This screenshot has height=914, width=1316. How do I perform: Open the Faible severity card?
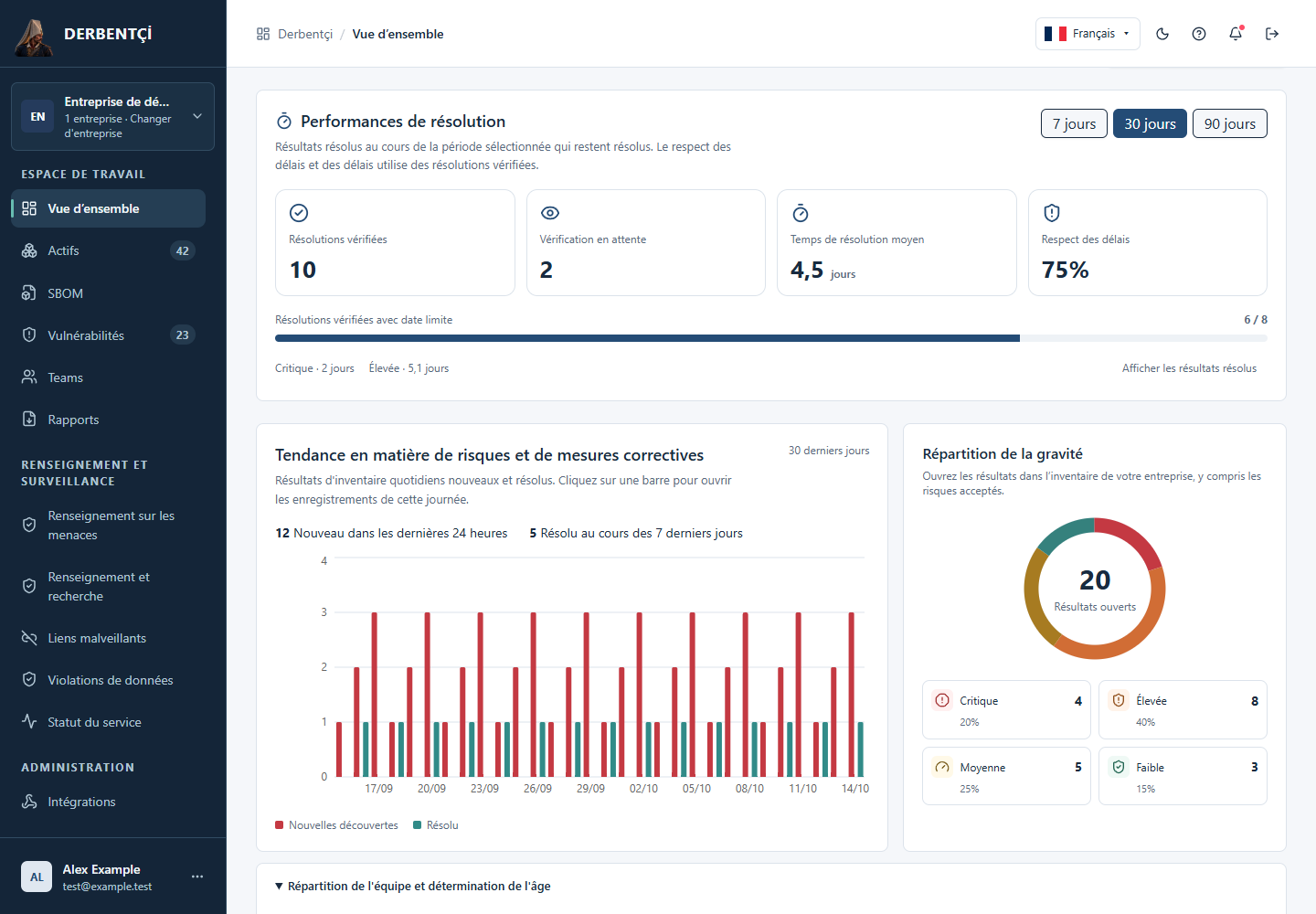tap(1183, 776)
